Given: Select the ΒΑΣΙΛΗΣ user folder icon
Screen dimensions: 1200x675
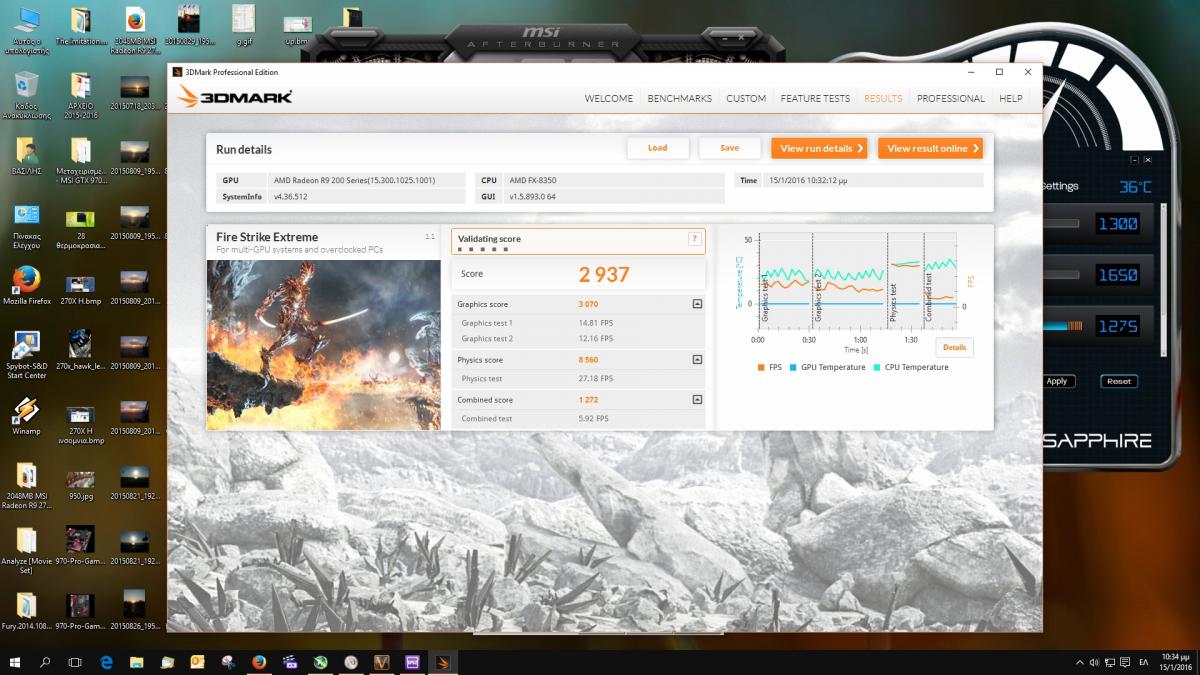Looking at the screenshot, I should click(x=26, y=156).
